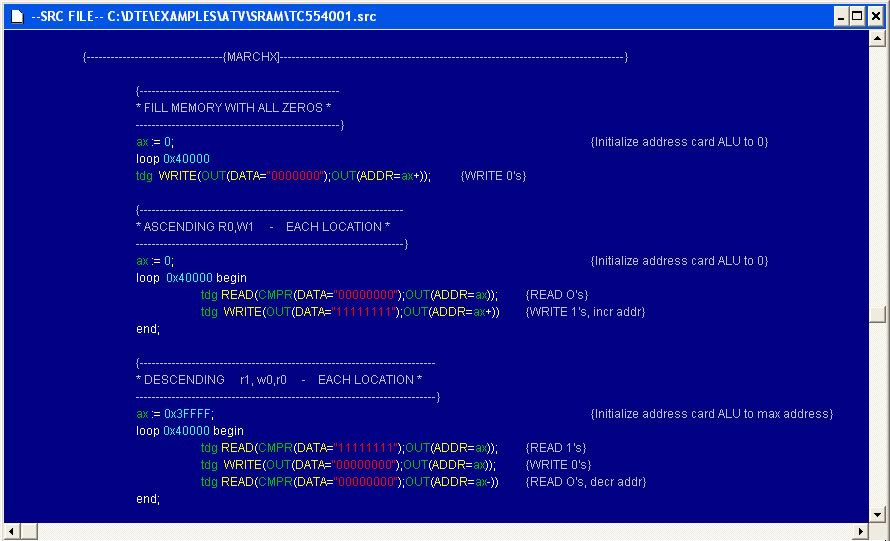Click the {READ 0's, decr addr} comment

[586, 482]
